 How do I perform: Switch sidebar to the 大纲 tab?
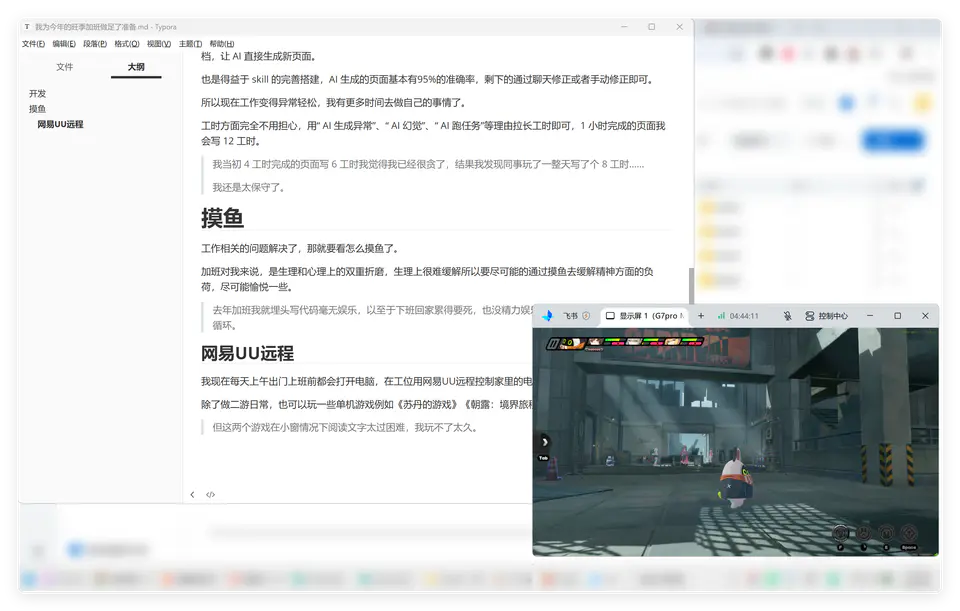tap(136, 67)
